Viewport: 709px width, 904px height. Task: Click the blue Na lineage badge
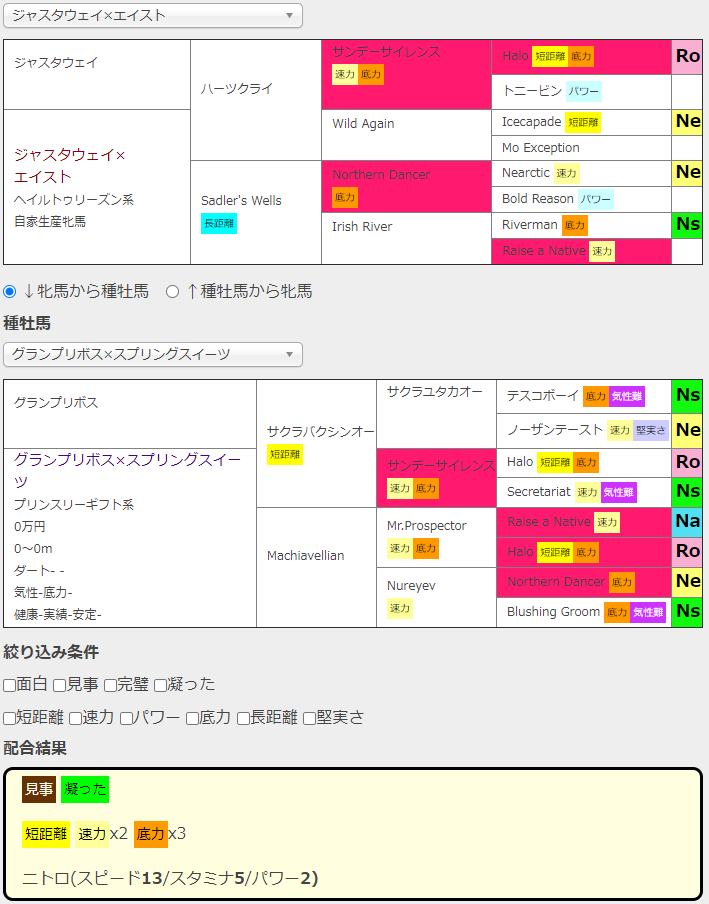coord(687,522)
